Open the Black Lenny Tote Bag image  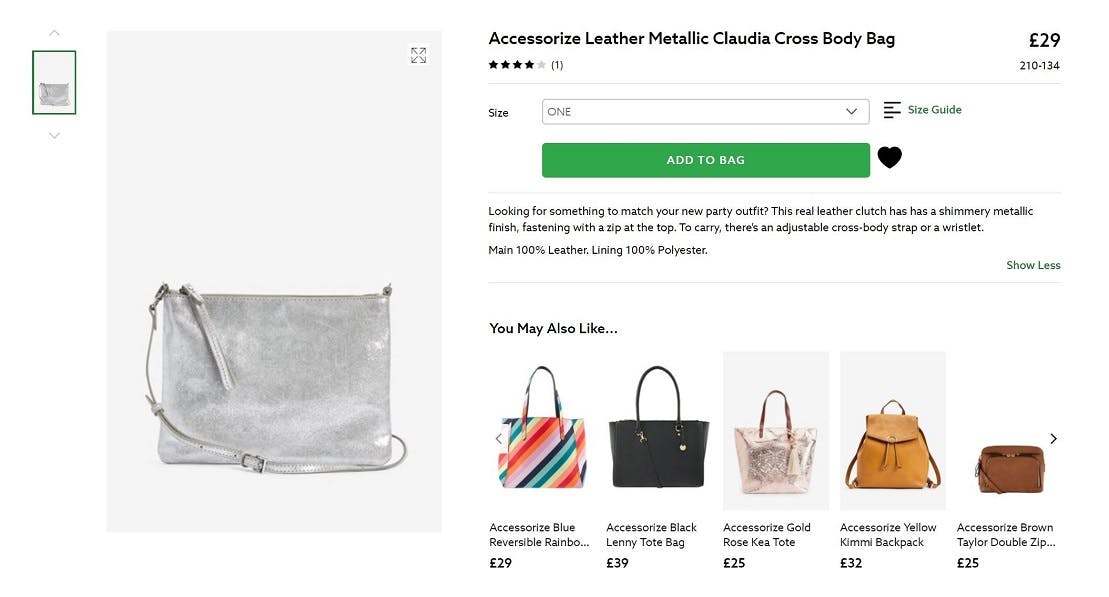658,430
